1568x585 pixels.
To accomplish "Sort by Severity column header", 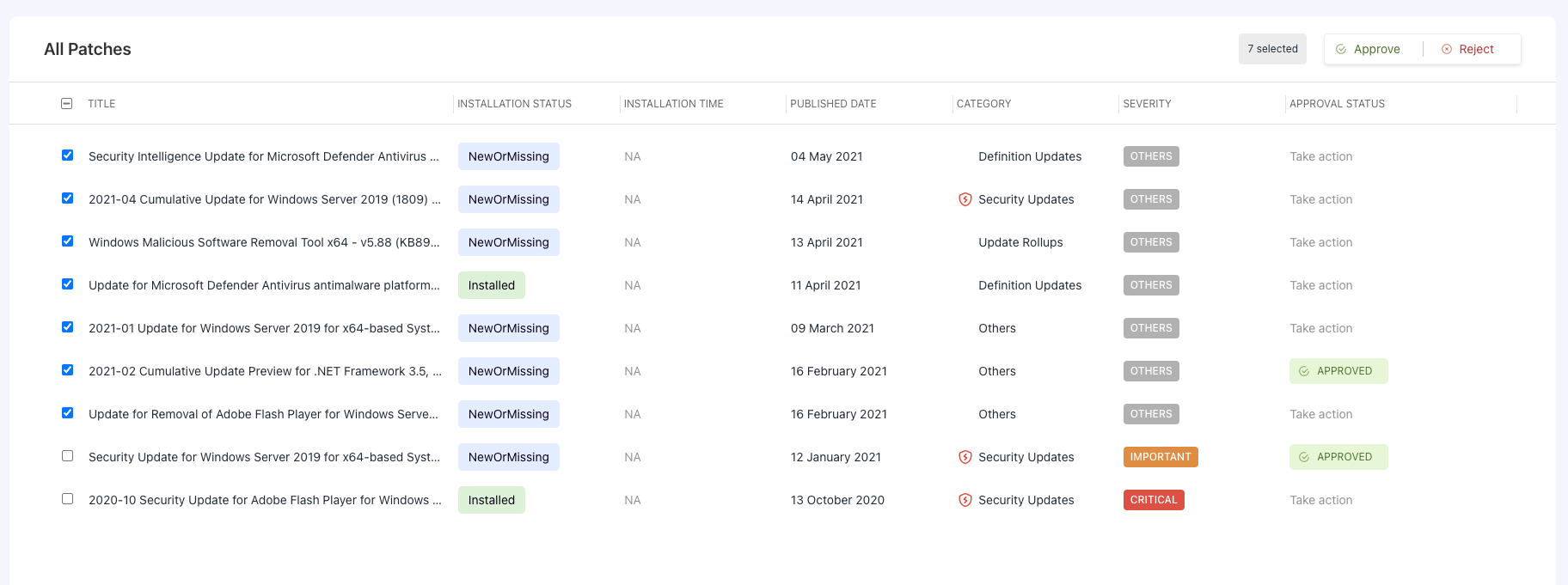I will (1147, 104).
